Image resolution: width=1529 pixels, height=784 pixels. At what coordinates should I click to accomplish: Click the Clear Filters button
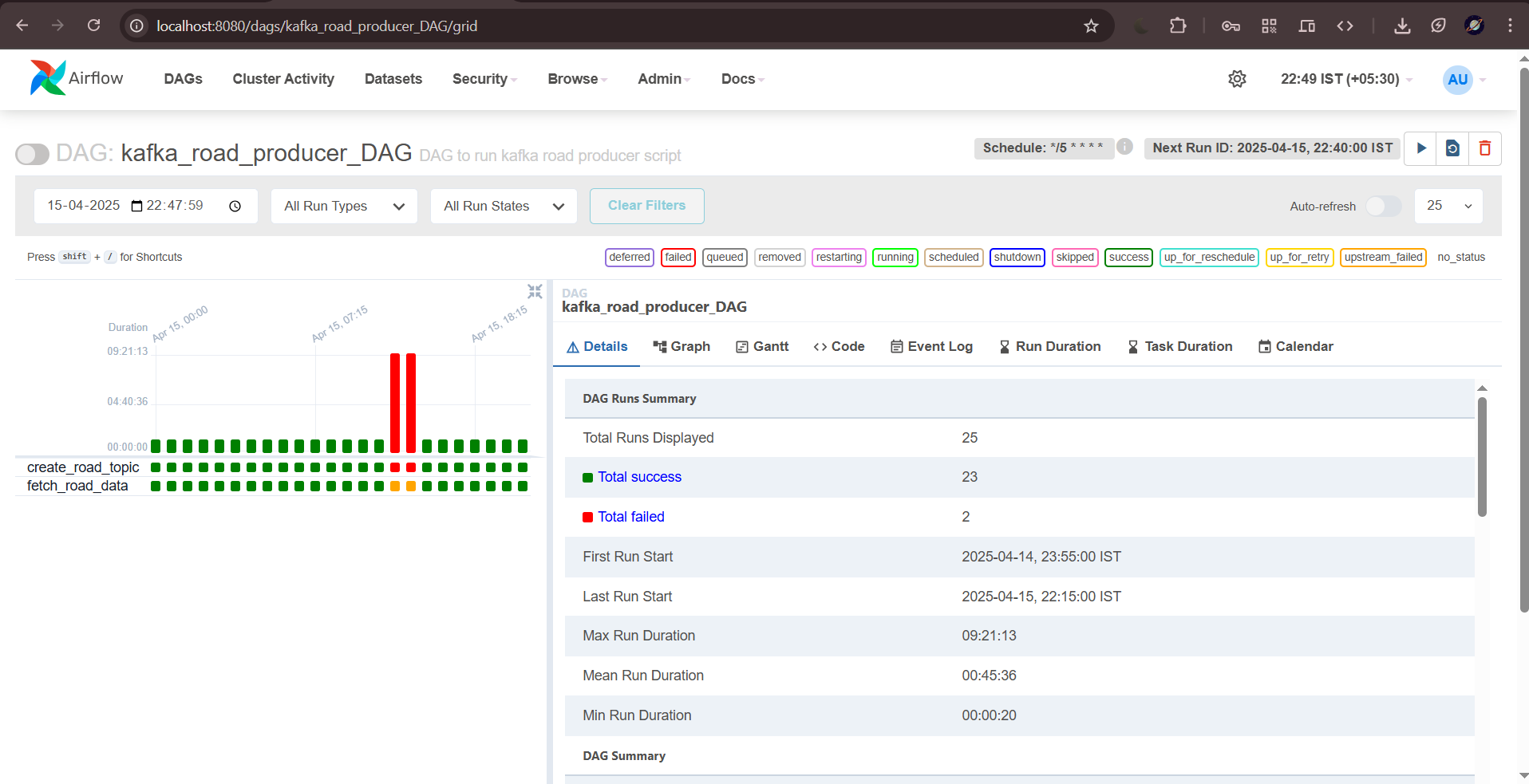tap(646, 206)
